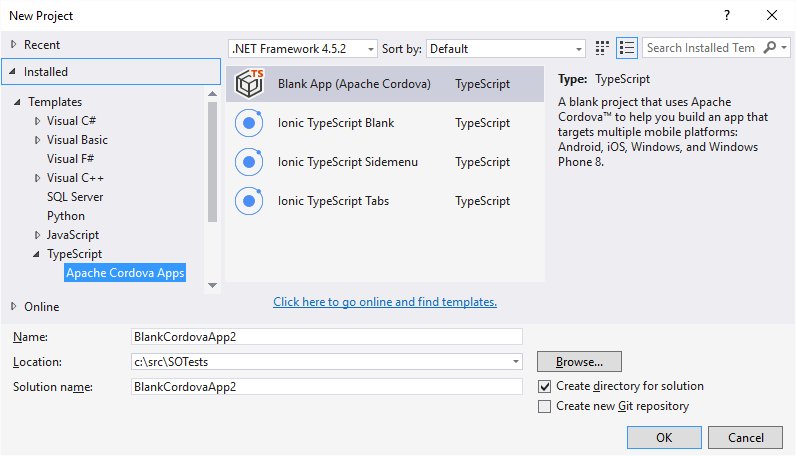This screenshot has width=796, height=456.
Task: Click the Ionic TypeScript Blank name text
Action: point(336,123)
